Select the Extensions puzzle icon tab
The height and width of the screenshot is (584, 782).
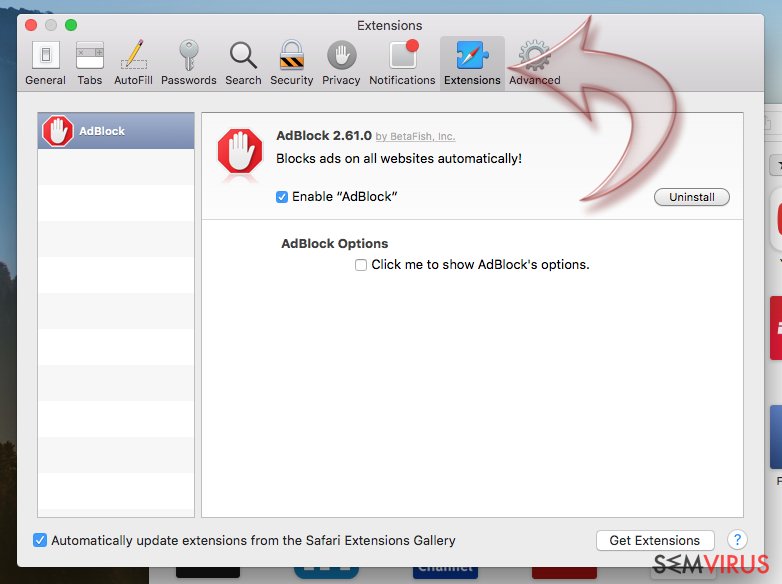pos(472,63)
